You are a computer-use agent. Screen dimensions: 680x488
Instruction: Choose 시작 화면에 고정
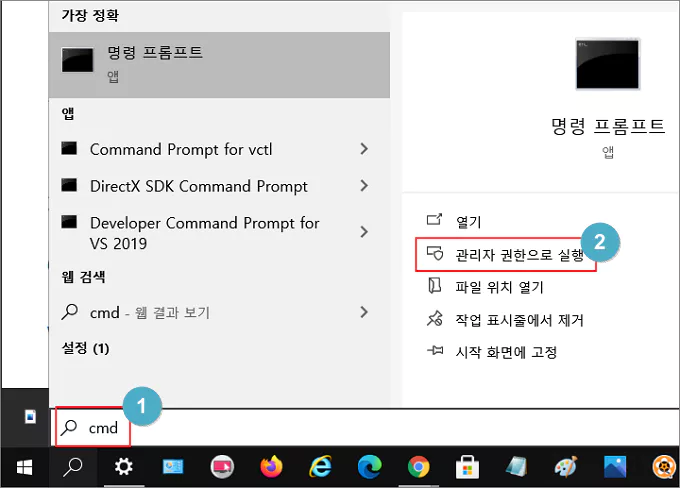coord(492,352)
